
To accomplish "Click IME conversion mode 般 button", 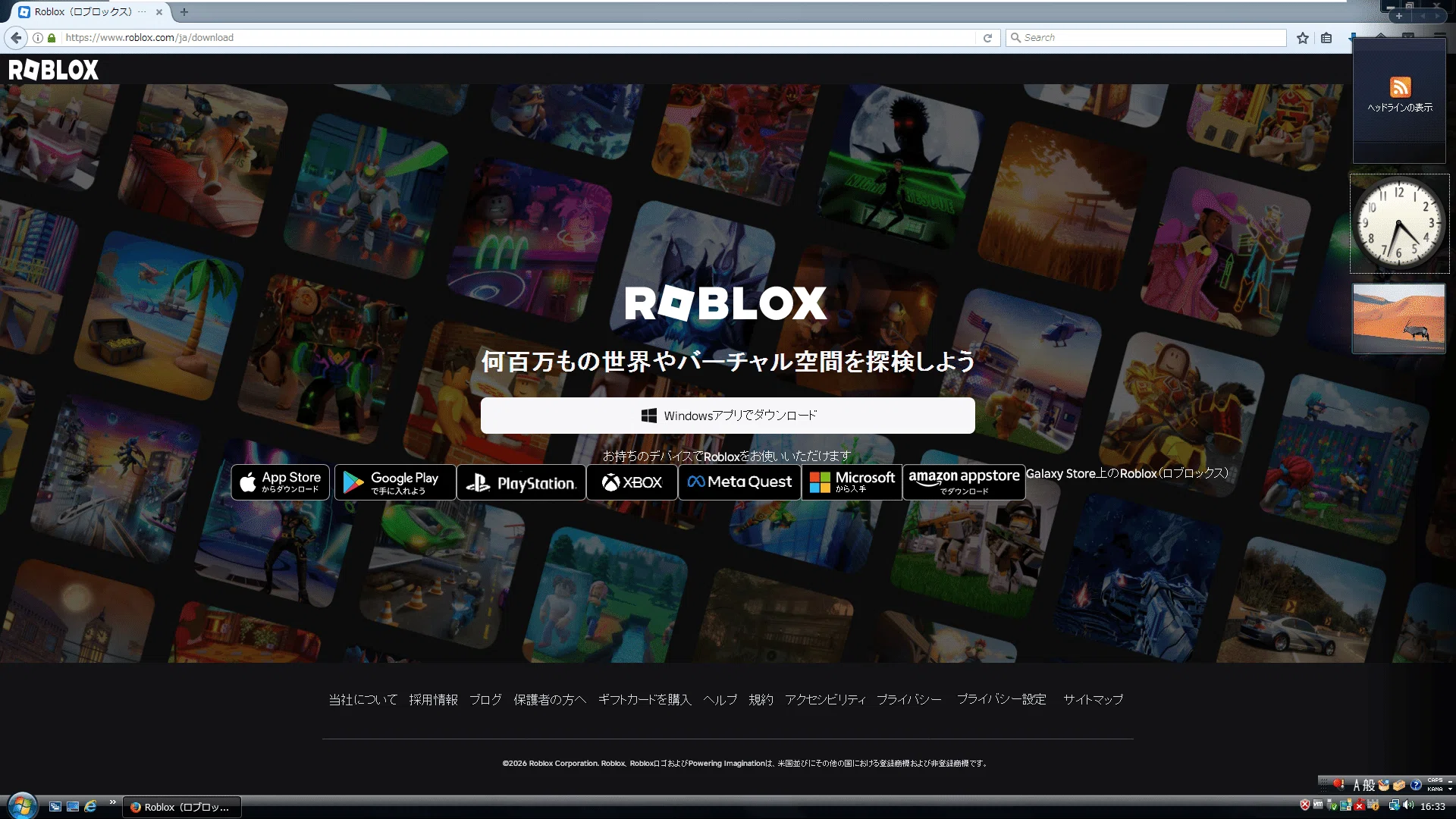I will click(1369, 785).
